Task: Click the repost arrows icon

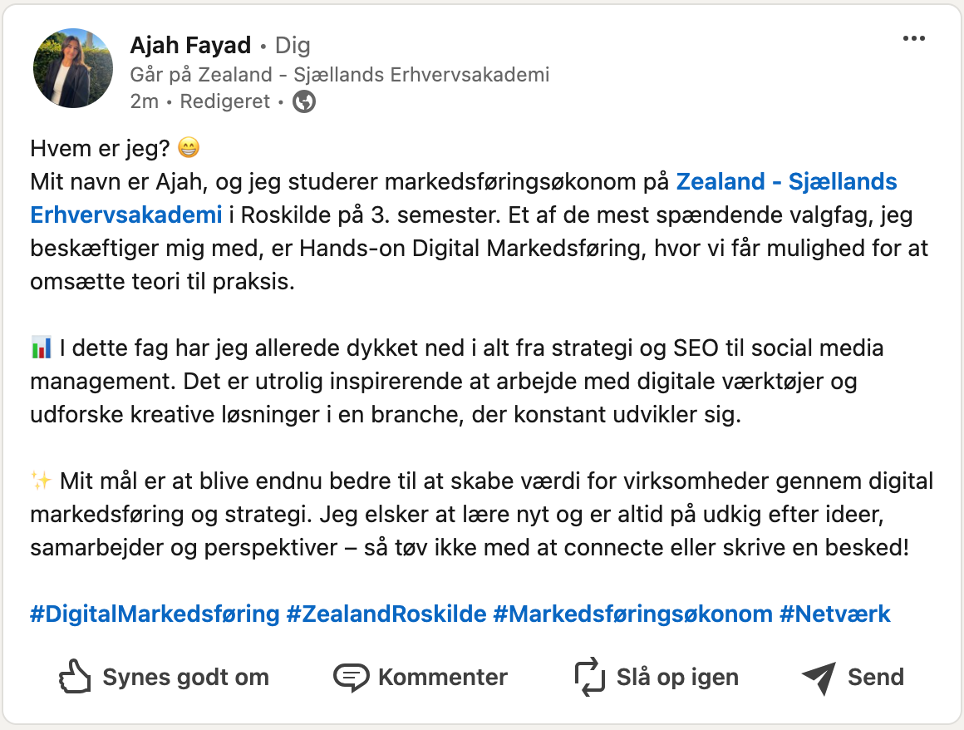Action: [590, 677]
